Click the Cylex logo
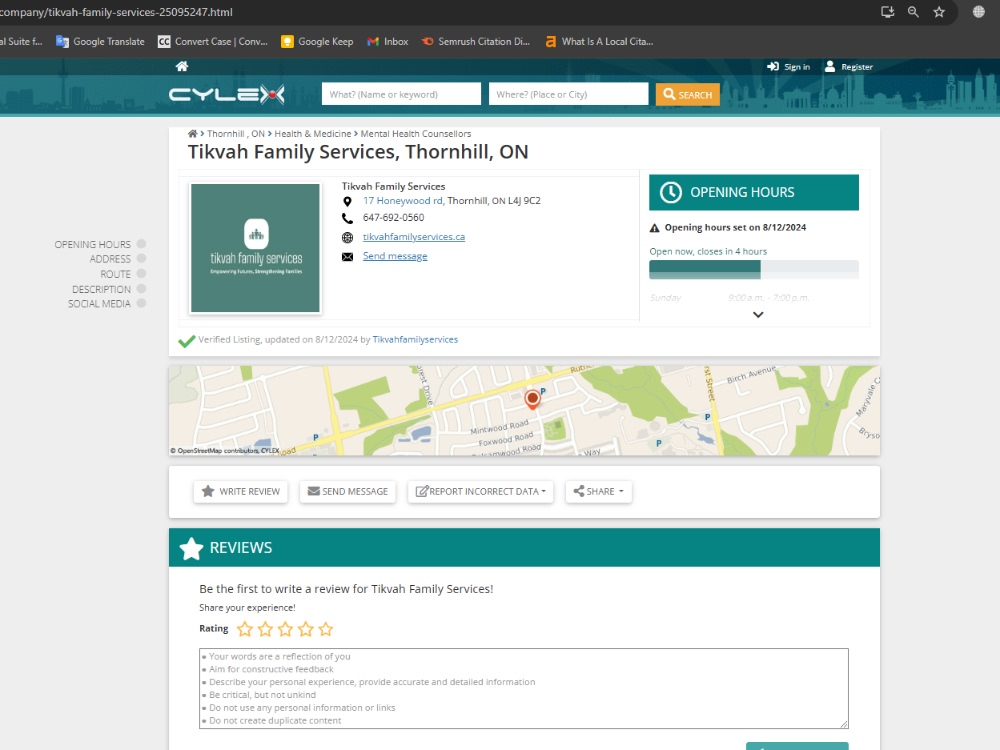Screen dimensions: 1000x750 (226, 94)
